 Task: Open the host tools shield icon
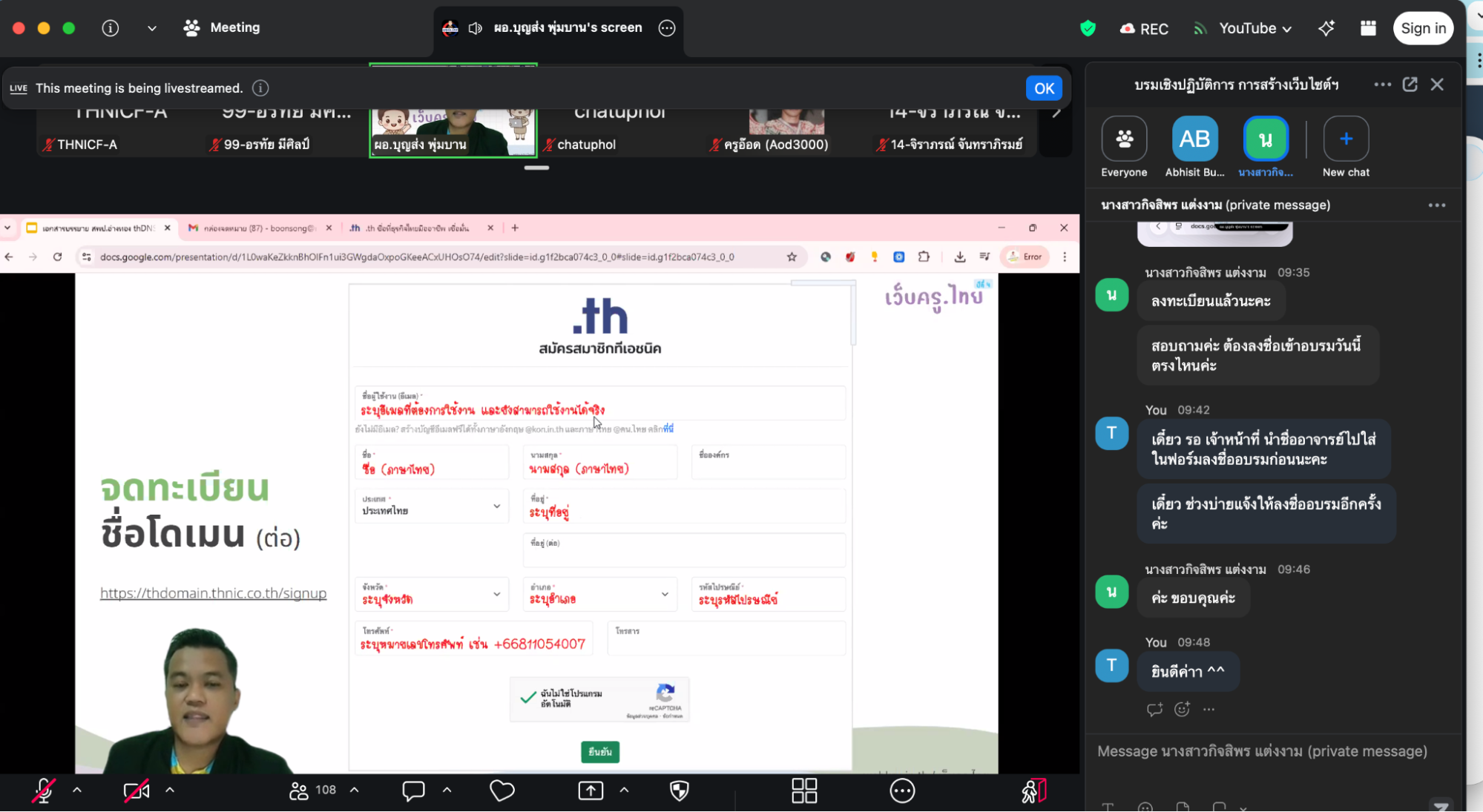pyautogui.click(x=679, y=790)
